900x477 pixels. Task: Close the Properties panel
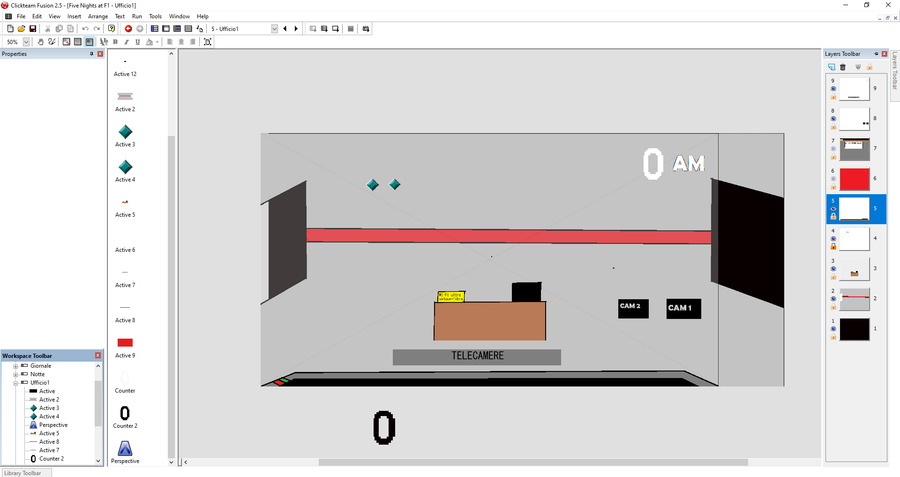pos(100,54)
